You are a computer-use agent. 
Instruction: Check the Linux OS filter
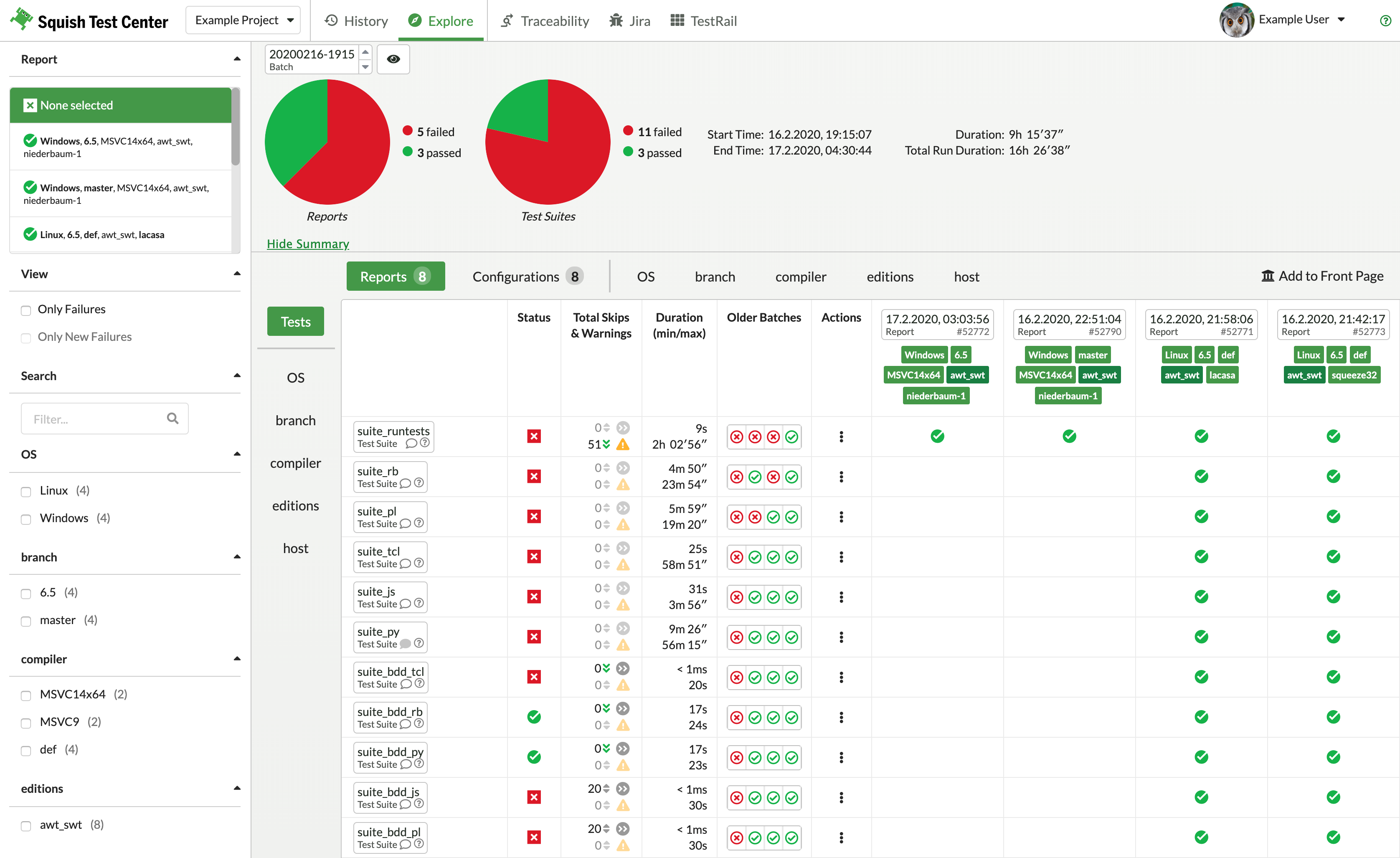(26, 492)
